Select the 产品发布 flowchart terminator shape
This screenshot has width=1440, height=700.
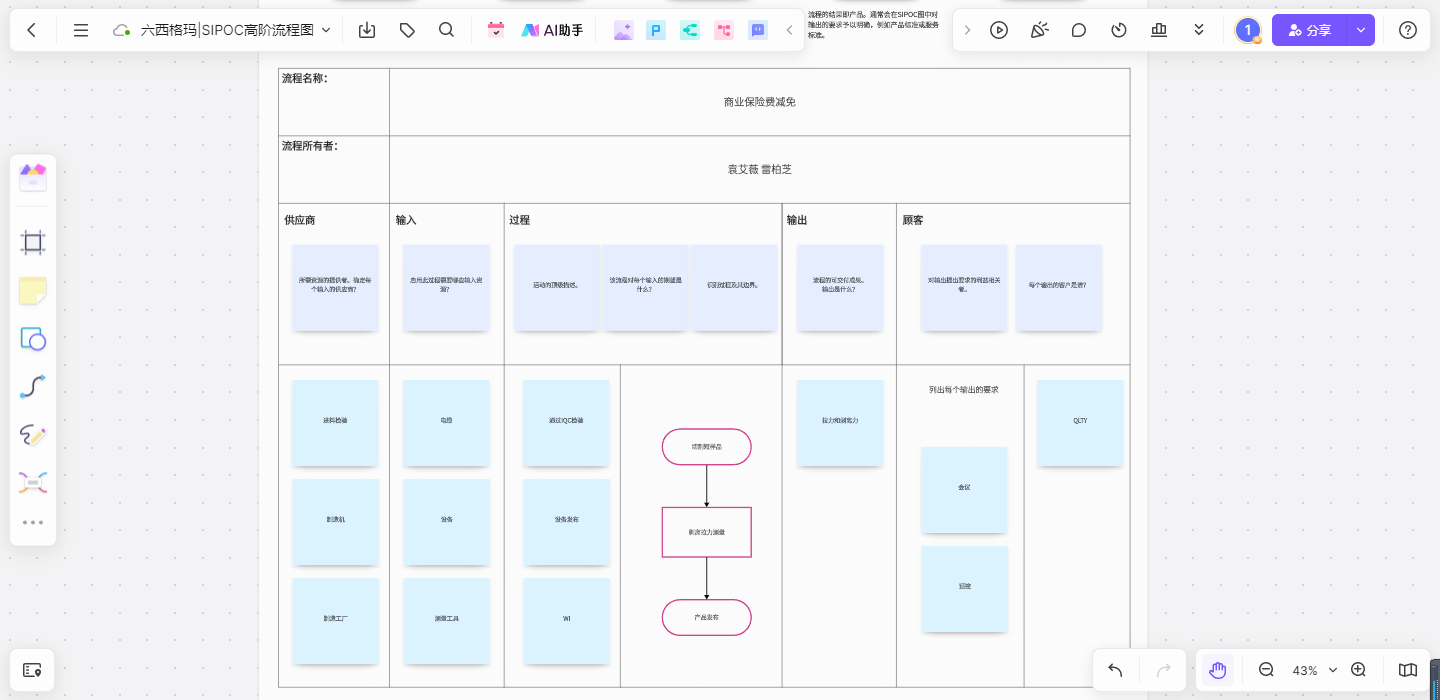click(x=707, y=618)
